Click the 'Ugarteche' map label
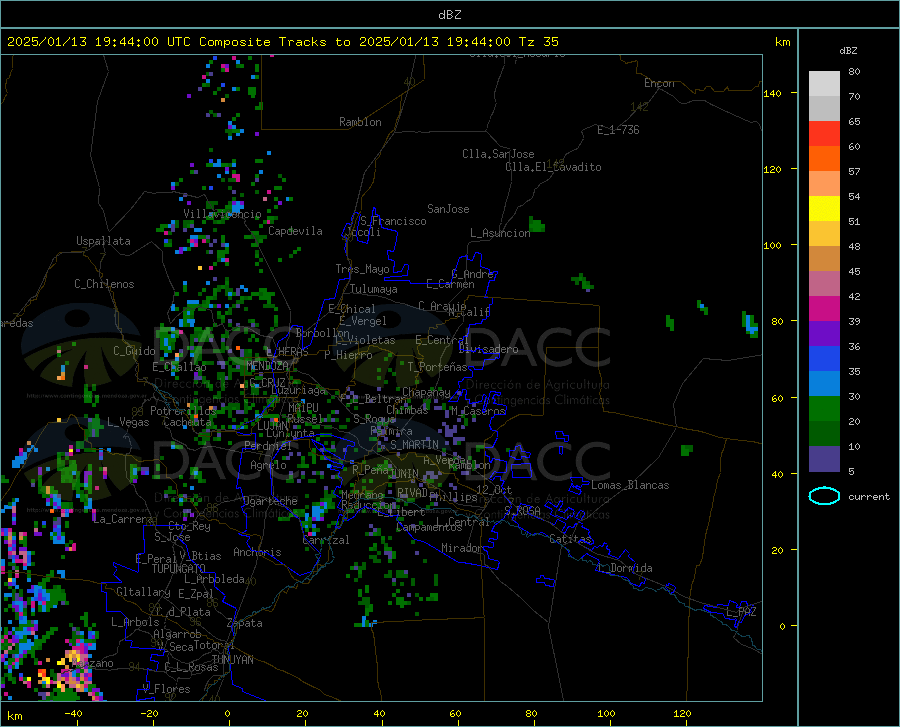The width and height of the screenshot is (900, 727). click(x=270, y=501)
